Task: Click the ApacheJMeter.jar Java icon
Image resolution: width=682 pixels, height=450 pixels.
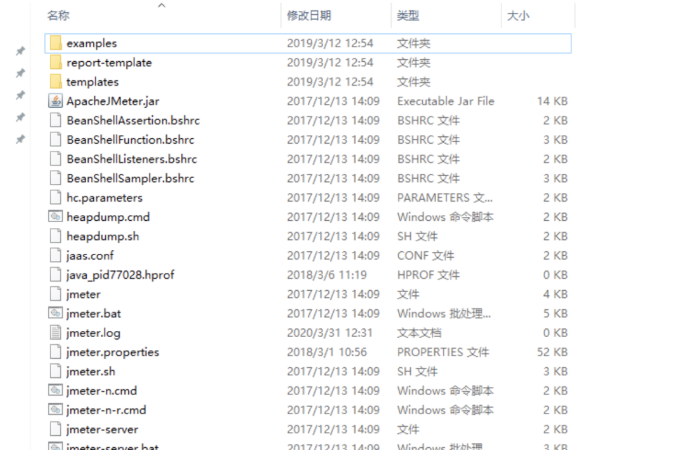Action: 55,101
